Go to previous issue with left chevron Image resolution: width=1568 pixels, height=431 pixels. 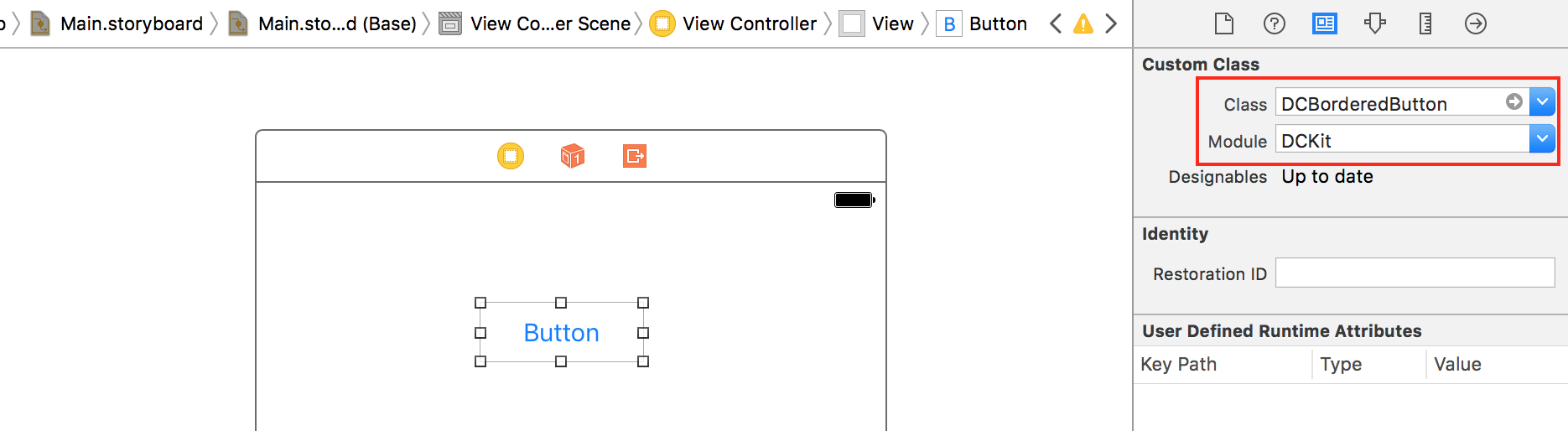pyautogui.click(x=1056, y=23)
